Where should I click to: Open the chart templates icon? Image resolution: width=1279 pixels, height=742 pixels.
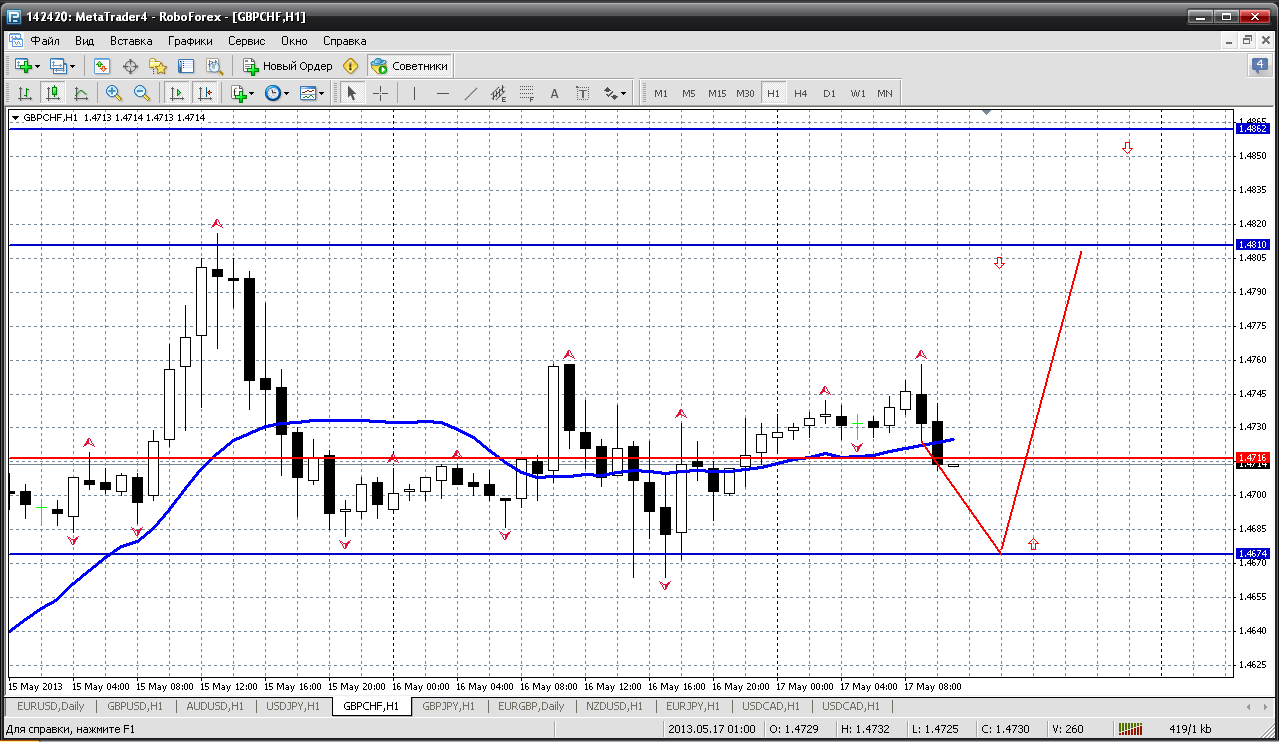click(x=308, y=93)
